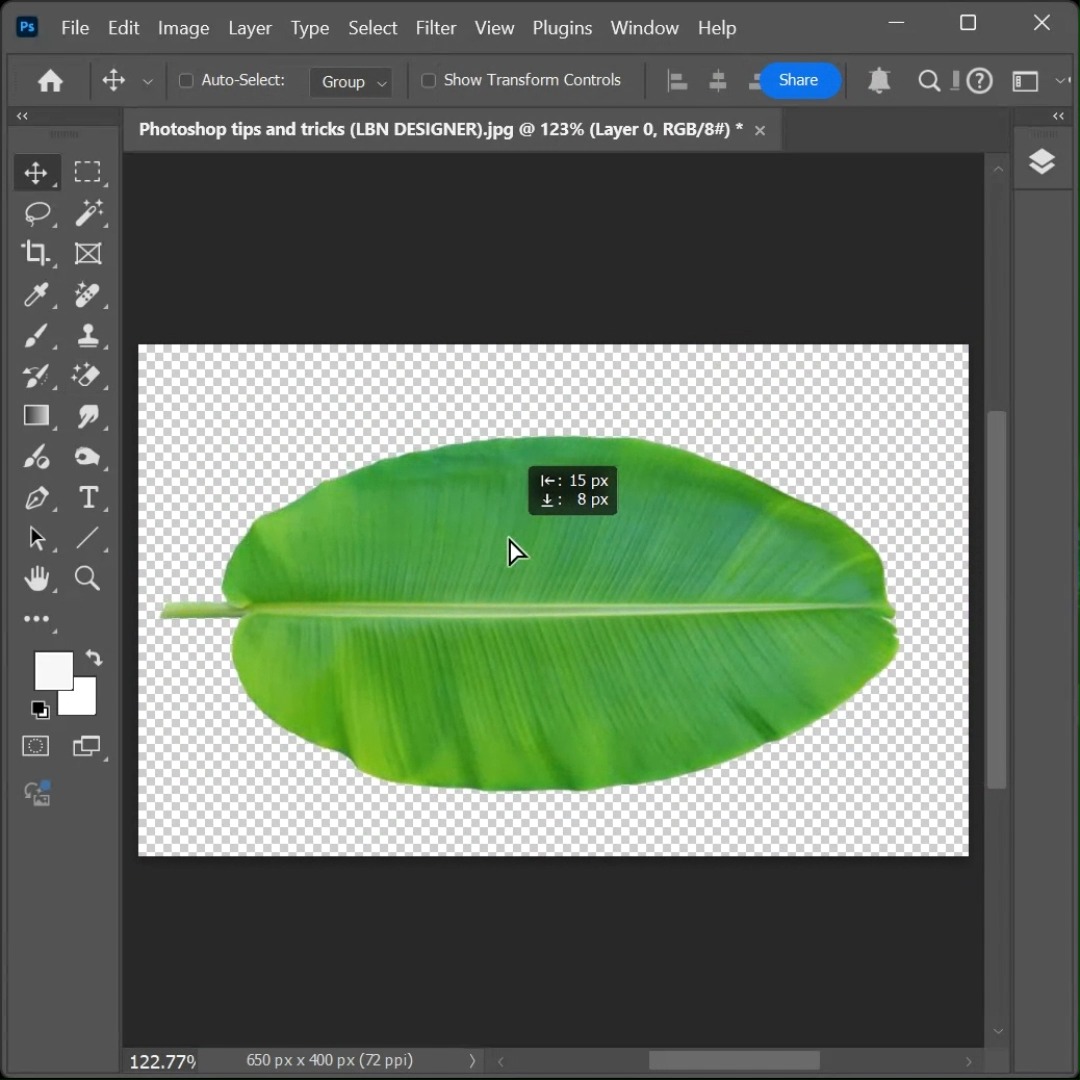Activate the Horizontal Type tool

coord(88,497)
